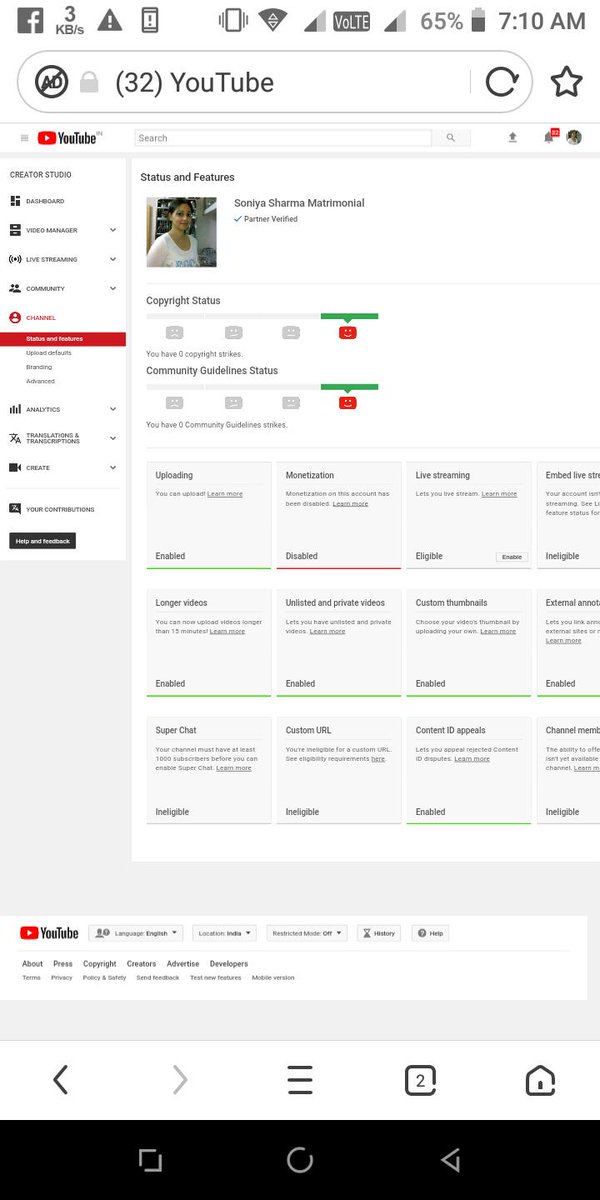Screen dimensions: 600x1200
Task: Open the notifications bell with the 32 badge
Action: pos(549,137)
